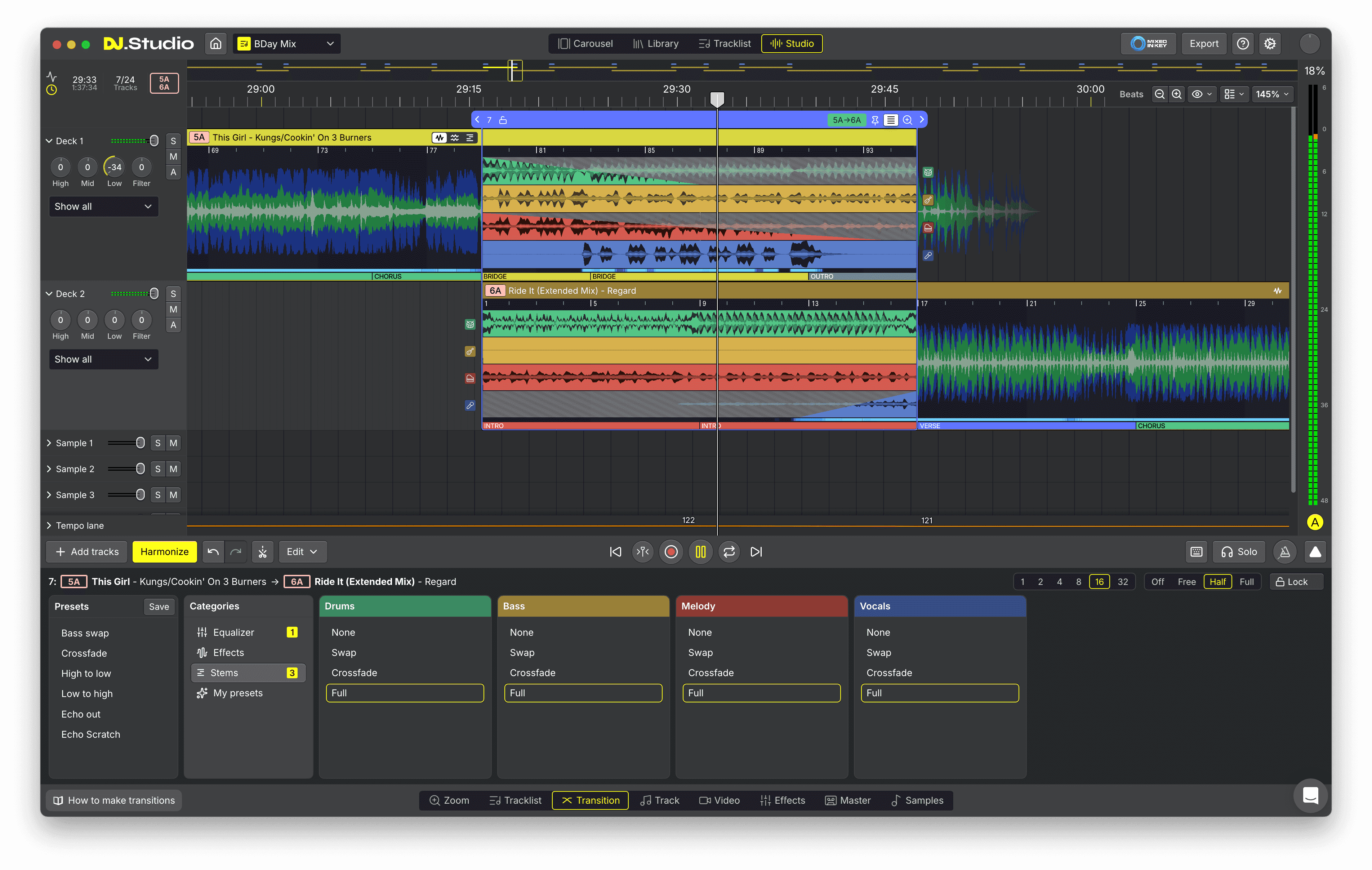Open How to make transitions guide
The height and width of the screenshot is (870, 1372).
coord(114,800)
